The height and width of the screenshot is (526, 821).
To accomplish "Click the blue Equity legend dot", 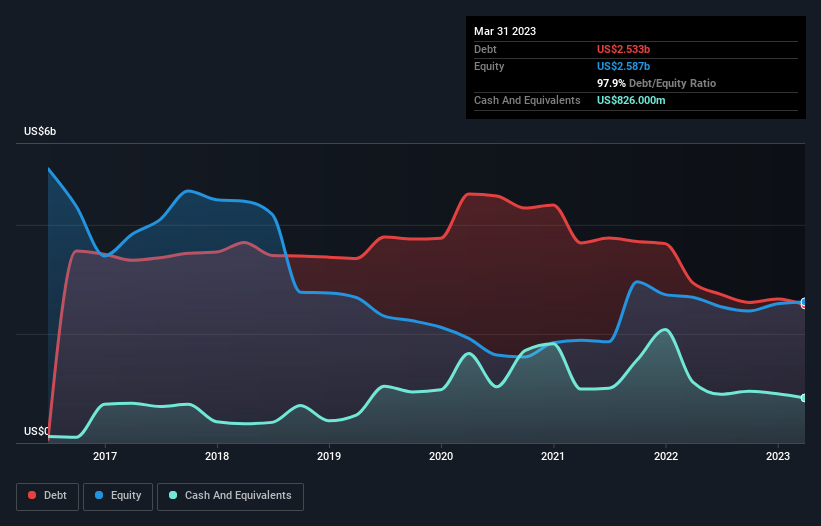I will (99, 495).
